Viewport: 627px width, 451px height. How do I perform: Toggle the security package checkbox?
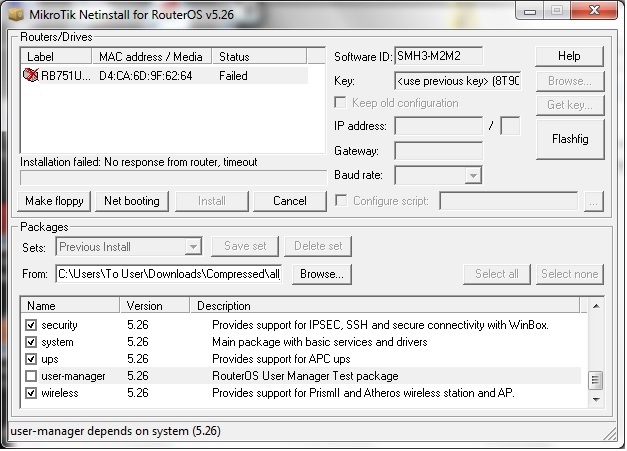tap(31, 325)
